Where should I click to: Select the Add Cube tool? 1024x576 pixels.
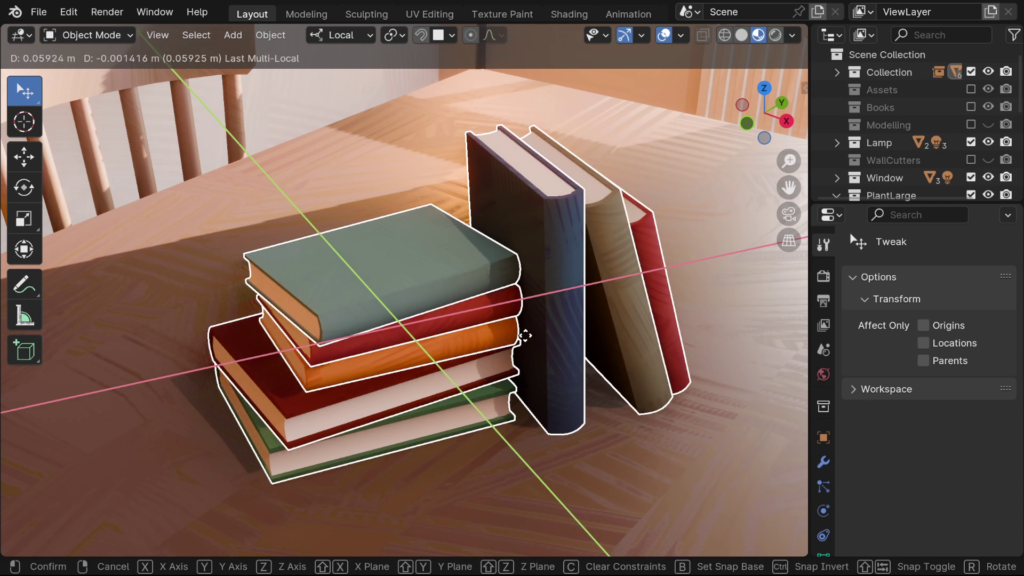tap(24, 350)
